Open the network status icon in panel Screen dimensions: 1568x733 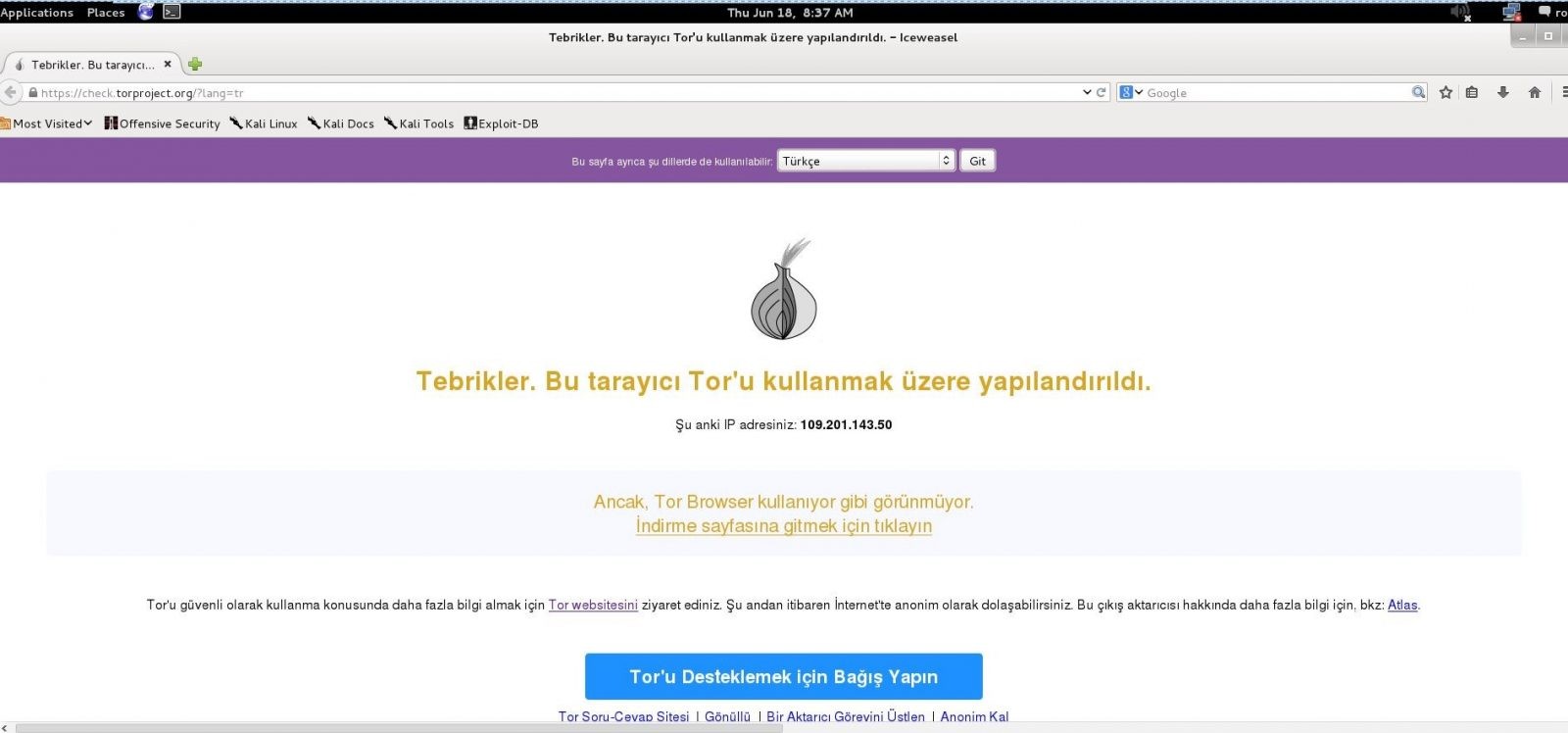1511,12
